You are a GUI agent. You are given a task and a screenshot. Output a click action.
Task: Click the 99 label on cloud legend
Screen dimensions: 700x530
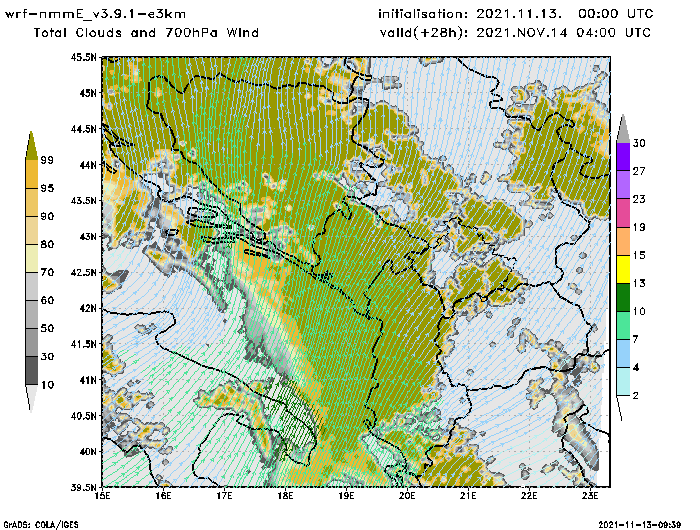point(47,160)
